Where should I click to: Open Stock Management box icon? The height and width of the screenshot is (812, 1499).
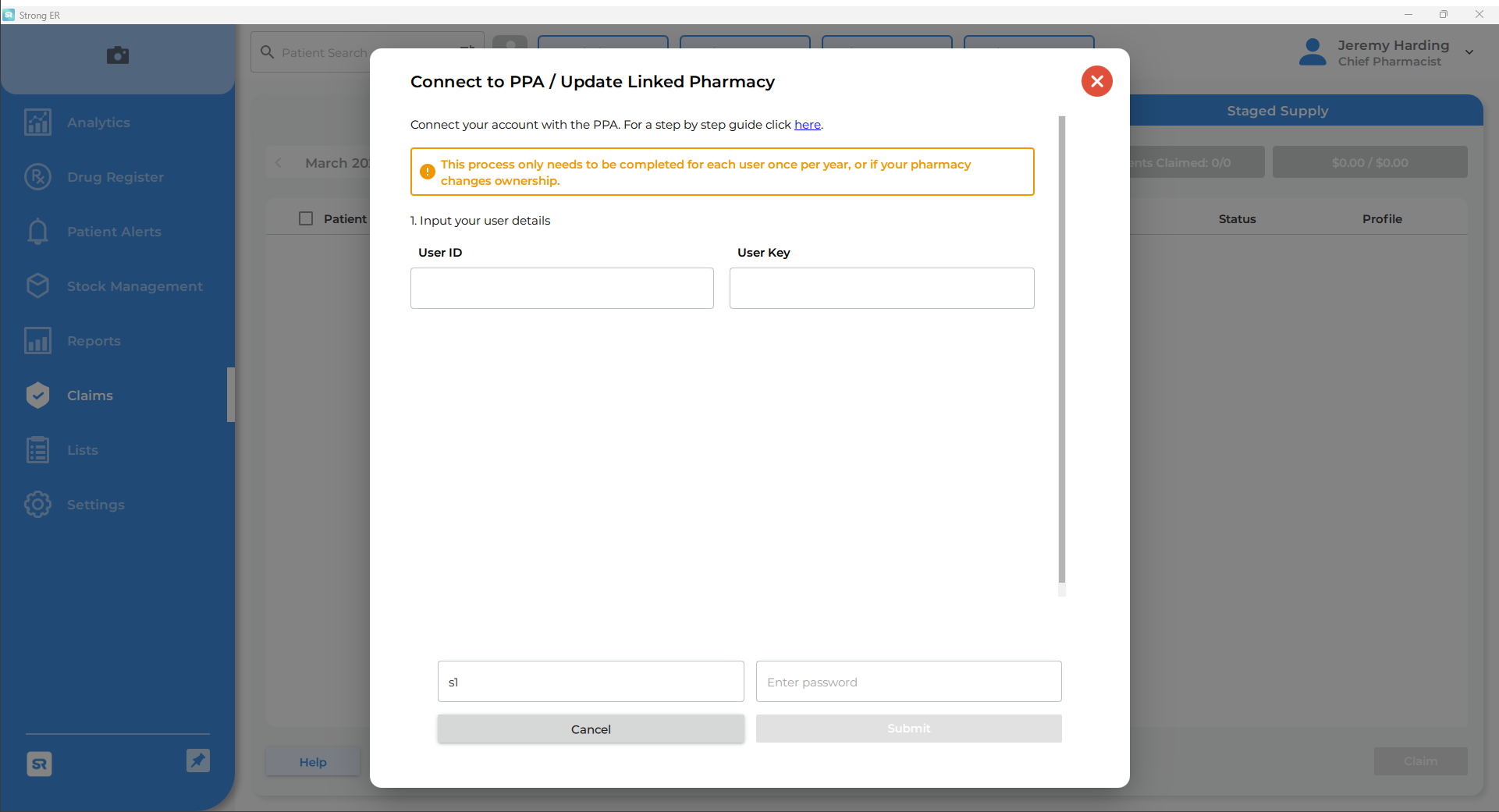(37, 285)
